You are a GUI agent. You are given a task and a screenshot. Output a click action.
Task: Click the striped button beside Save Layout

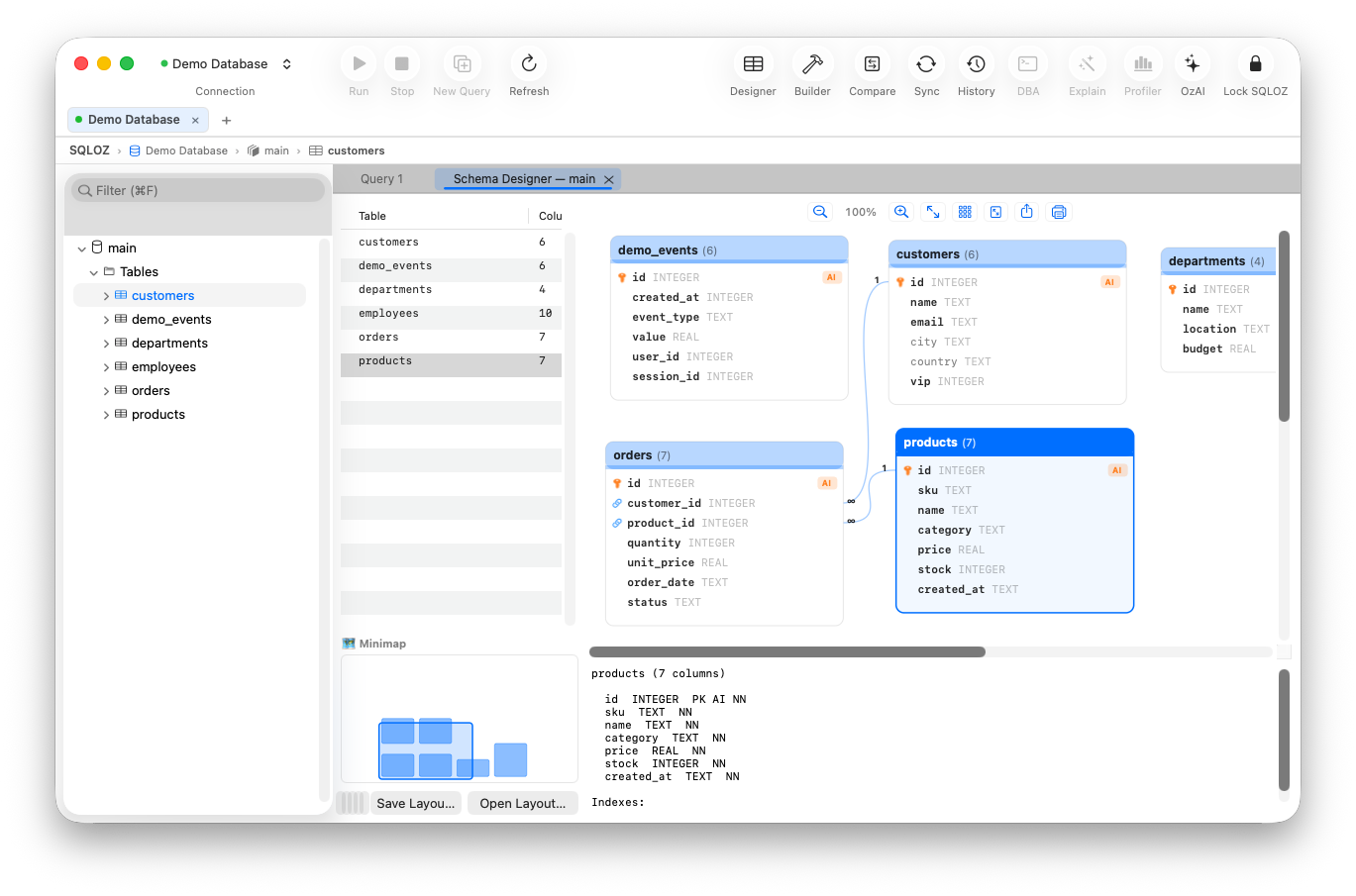point(353,803)
